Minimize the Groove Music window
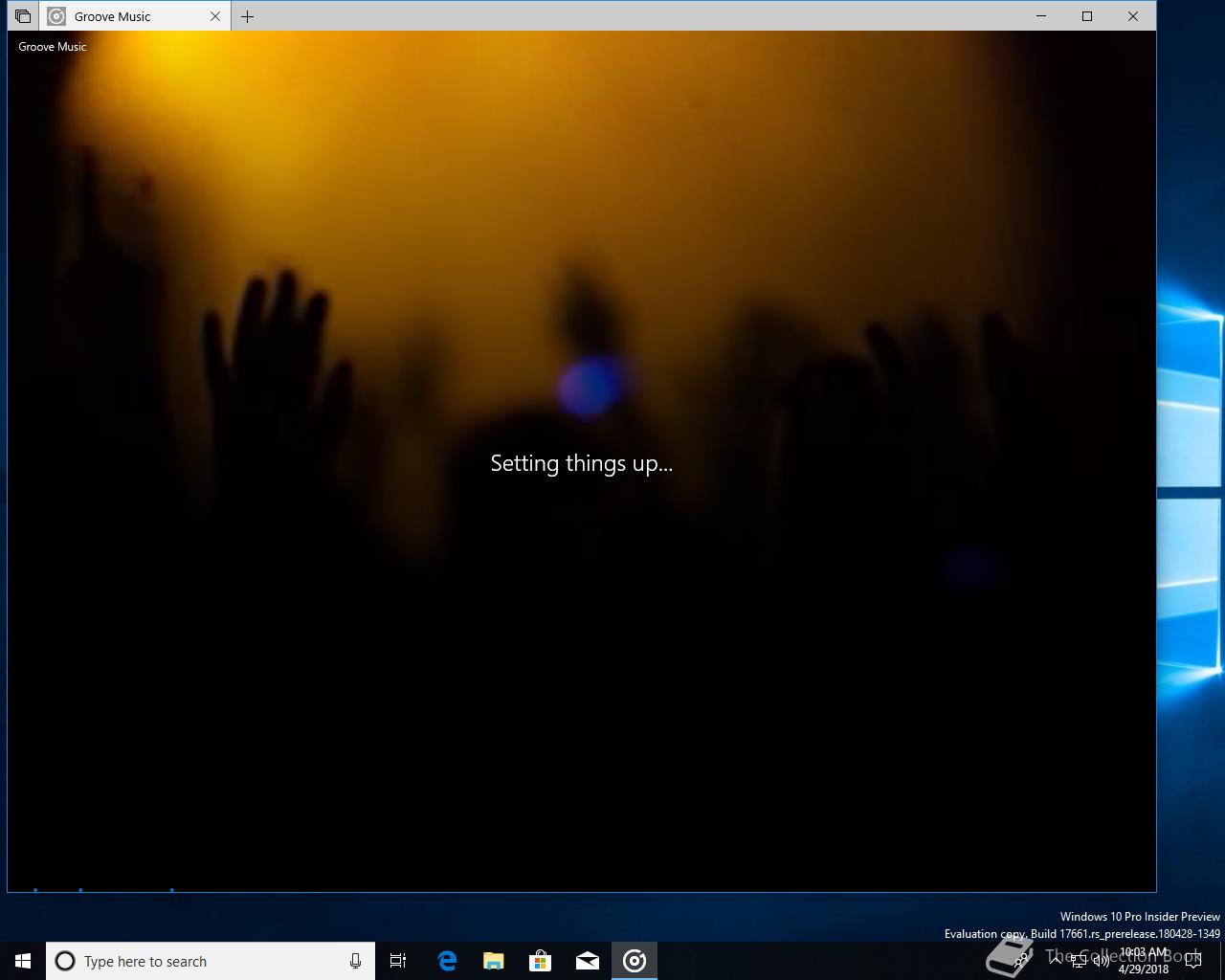 pos(1041,16)
